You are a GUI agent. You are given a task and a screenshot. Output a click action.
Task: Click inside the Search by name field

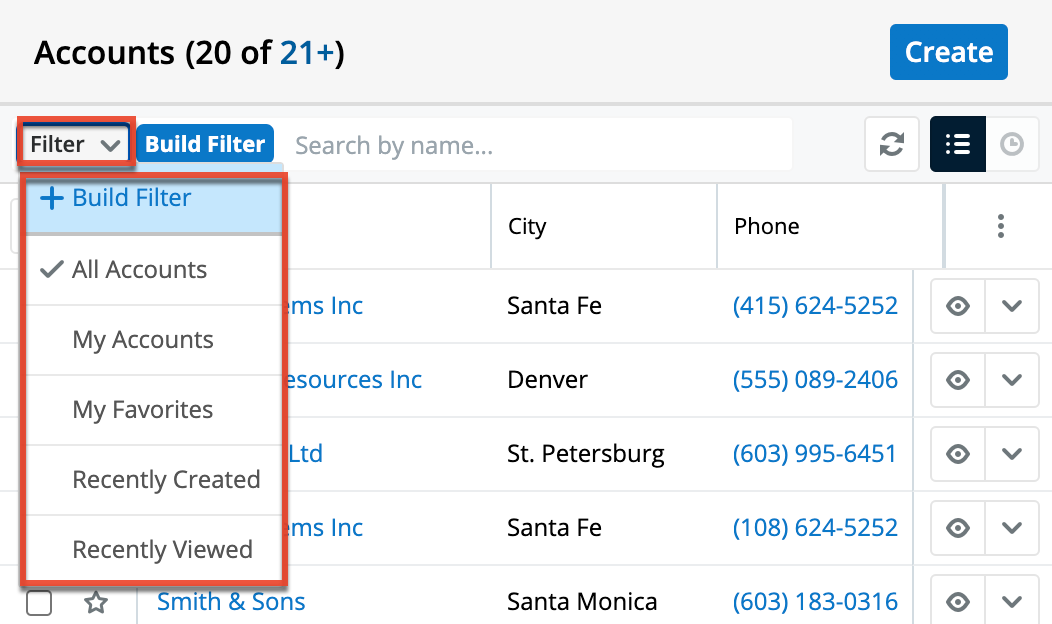tap(540, 144)
